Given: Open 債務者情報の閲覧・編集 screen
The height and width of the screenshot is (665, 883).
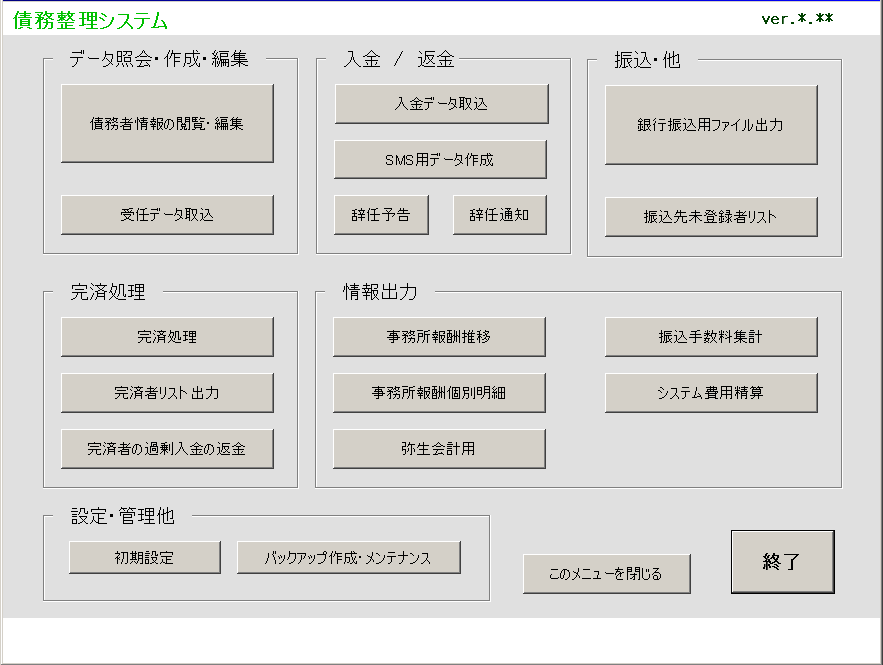Looking at the screenshot, I should [167, 123].
